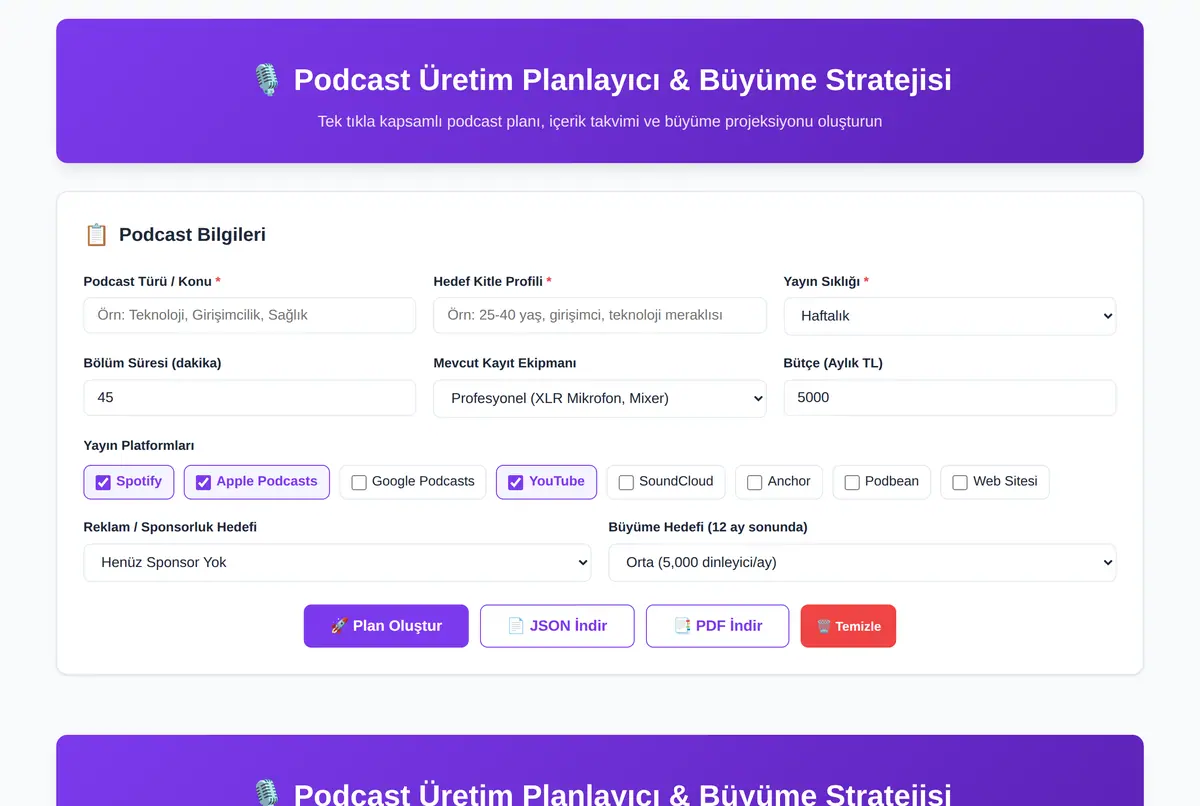Click the bookmark-tabs icon on PDF İndir
The height and width of the screenshot is (806, 1200).
[x=682, y=626]
